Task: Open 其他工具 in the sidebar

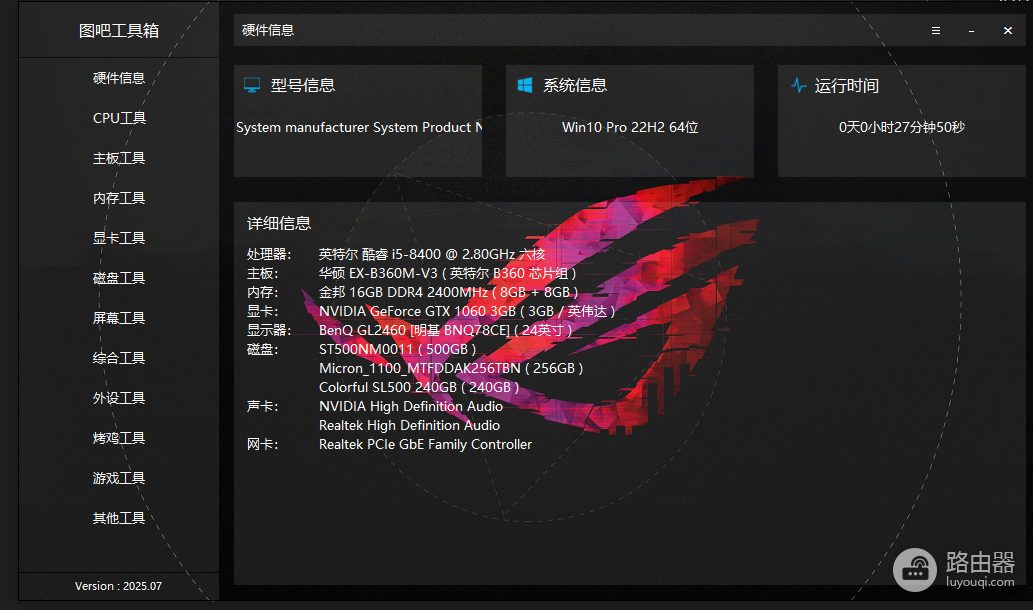Action: [119, 518]
